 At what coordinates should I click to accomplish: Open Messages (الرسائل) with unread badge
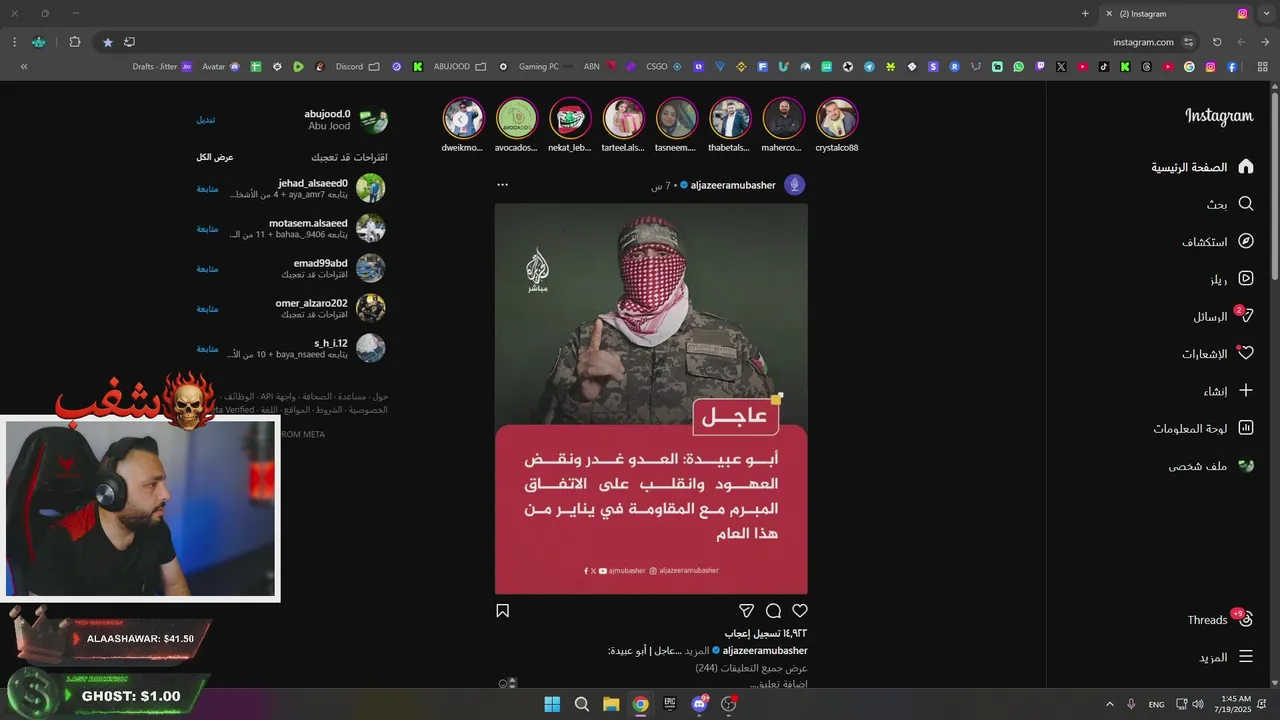(1223, 316)
